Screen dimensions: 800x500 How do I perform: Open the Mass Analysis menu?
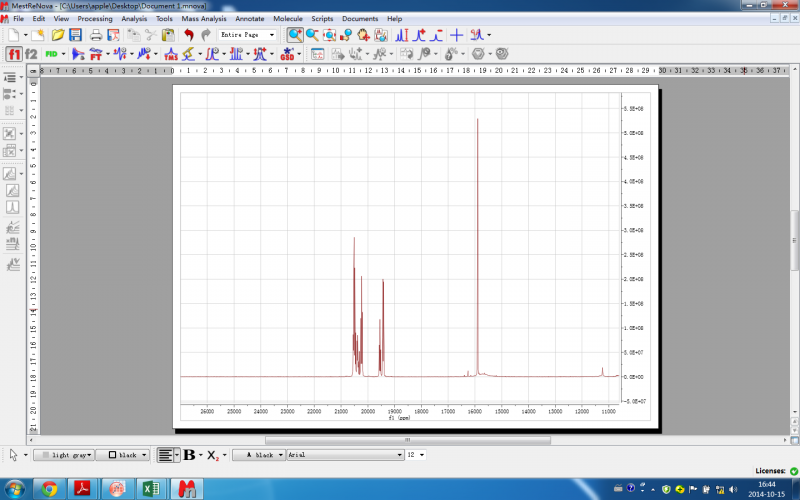(x=204, y=18)
